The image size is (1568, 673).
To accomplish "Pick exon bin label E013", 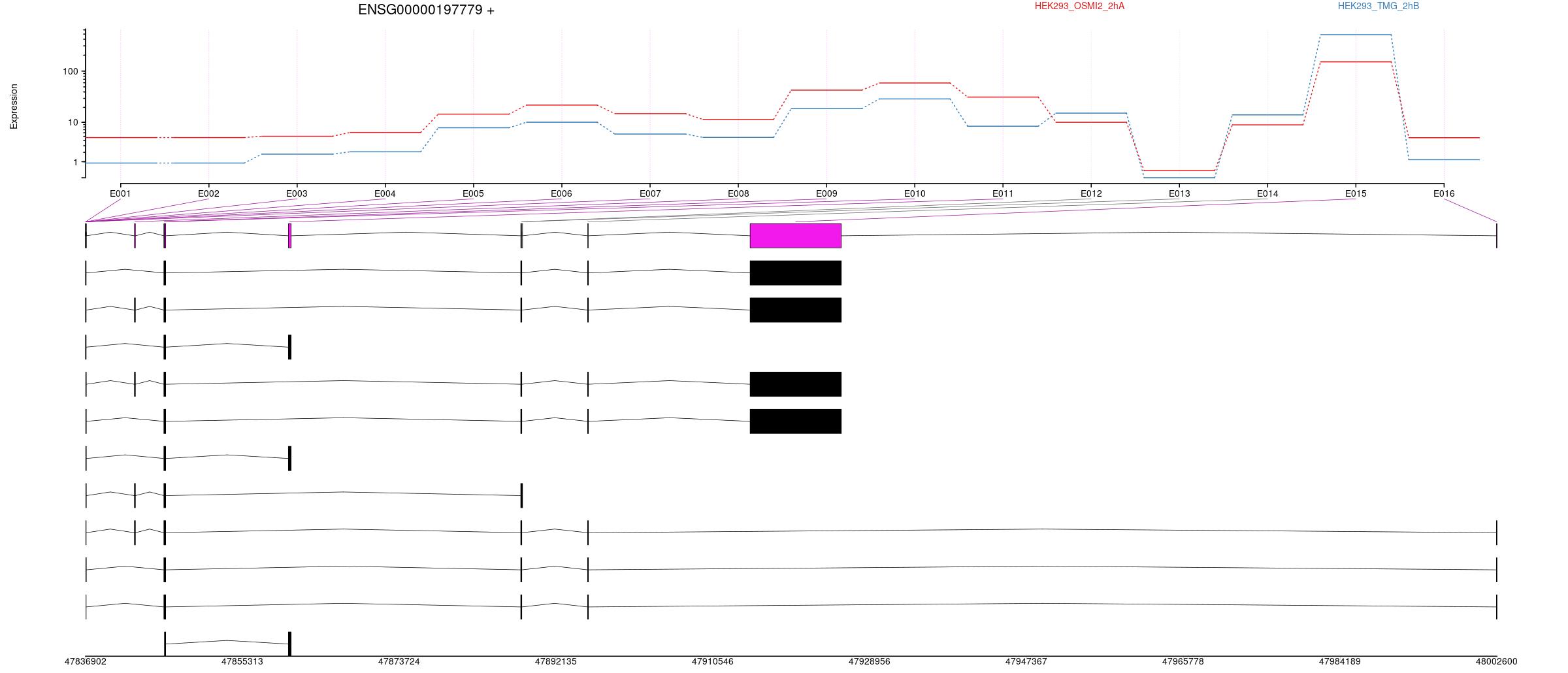I will tap(1179, 193).
